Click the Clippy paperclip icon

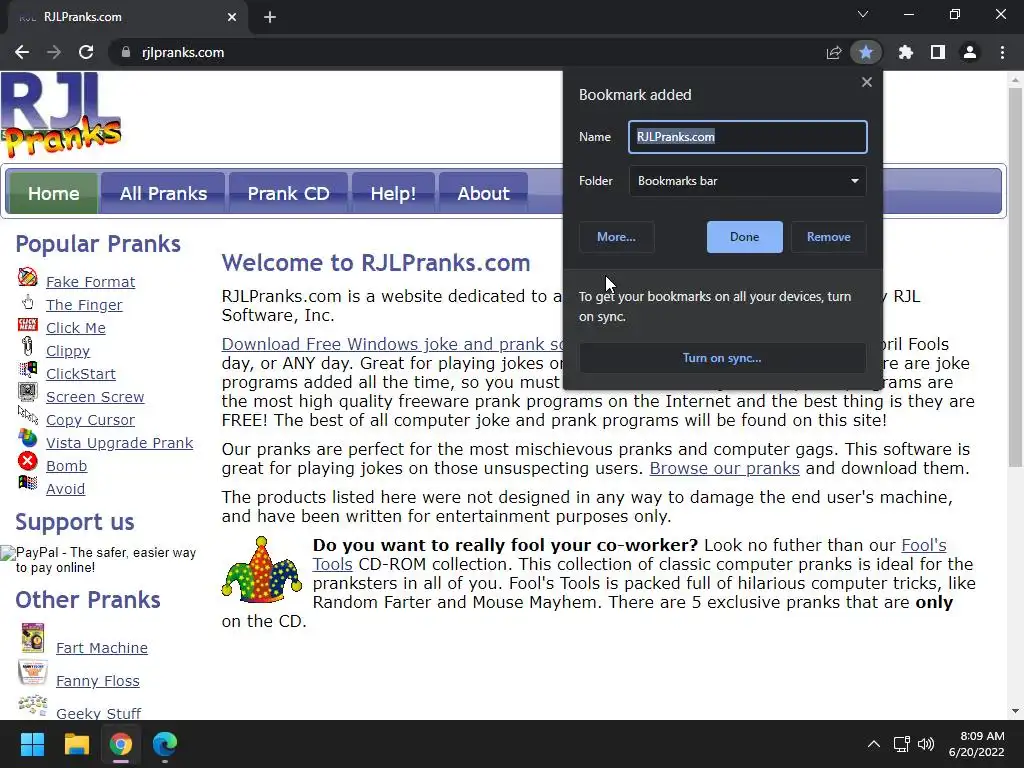click(x=27, y=346)
